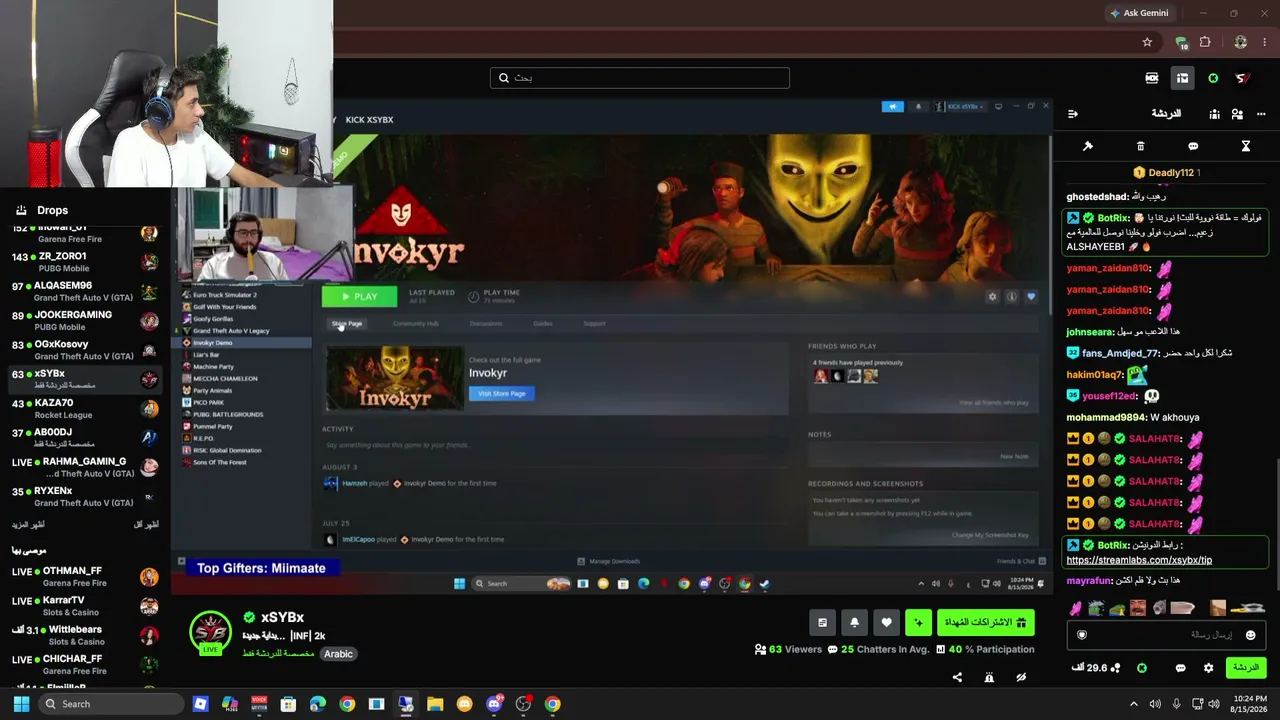Viewport: 1280px width, 720px height.
Task: Open the emoji picker in message box
Action: [x=1250, y=635]
